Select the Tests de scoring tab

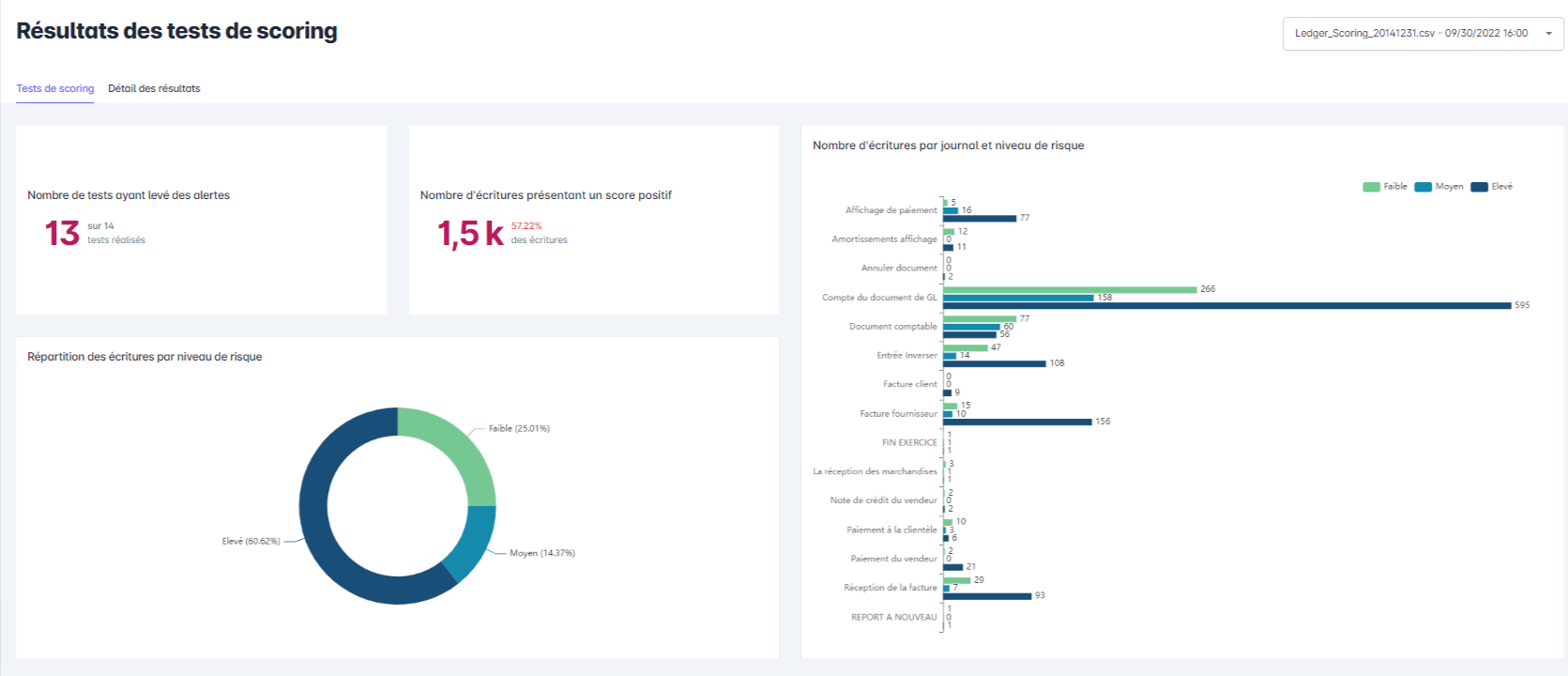pos(55,88)
